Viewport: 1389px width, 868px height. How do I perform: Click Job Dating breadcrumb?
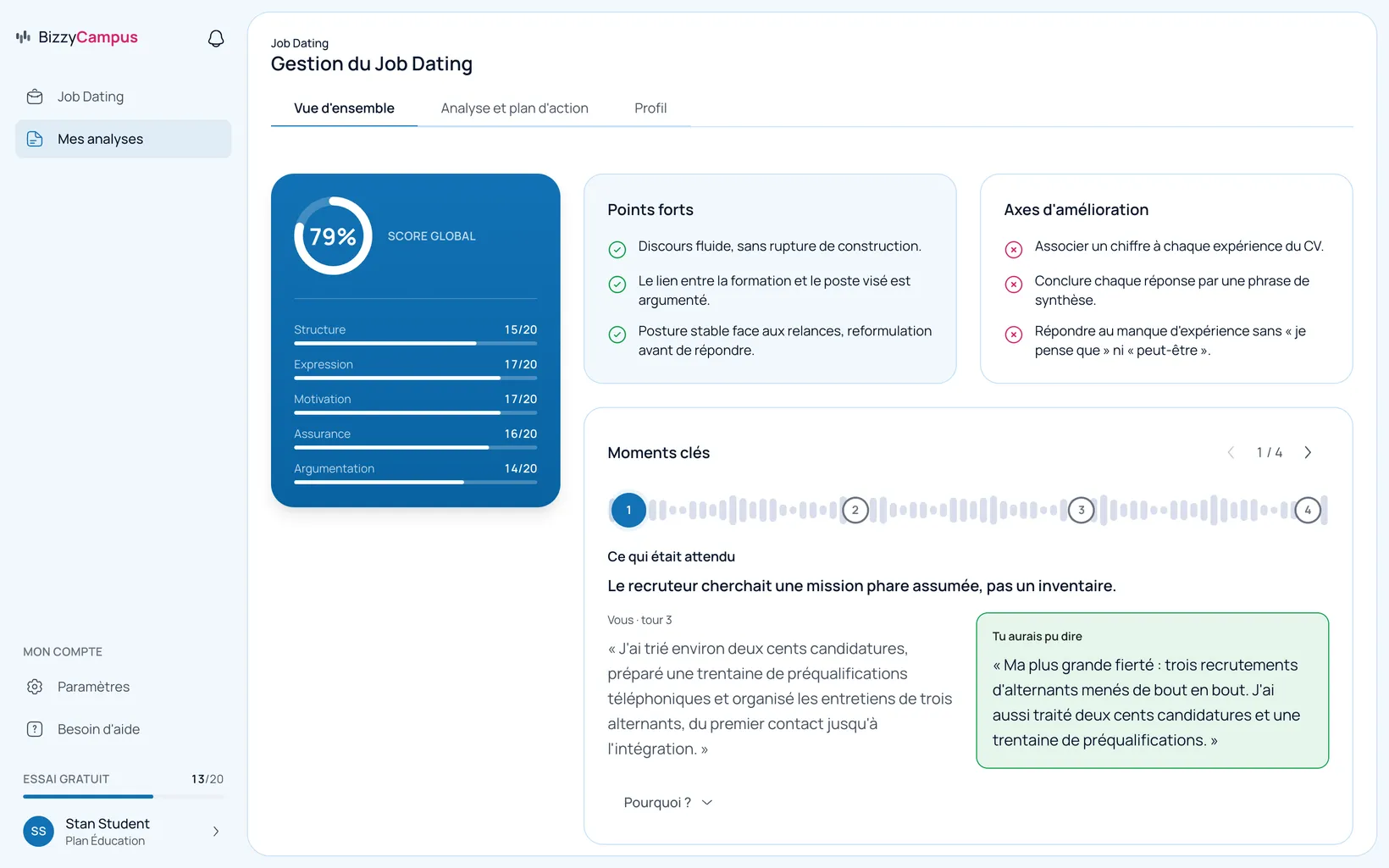[x=300, y=43]
